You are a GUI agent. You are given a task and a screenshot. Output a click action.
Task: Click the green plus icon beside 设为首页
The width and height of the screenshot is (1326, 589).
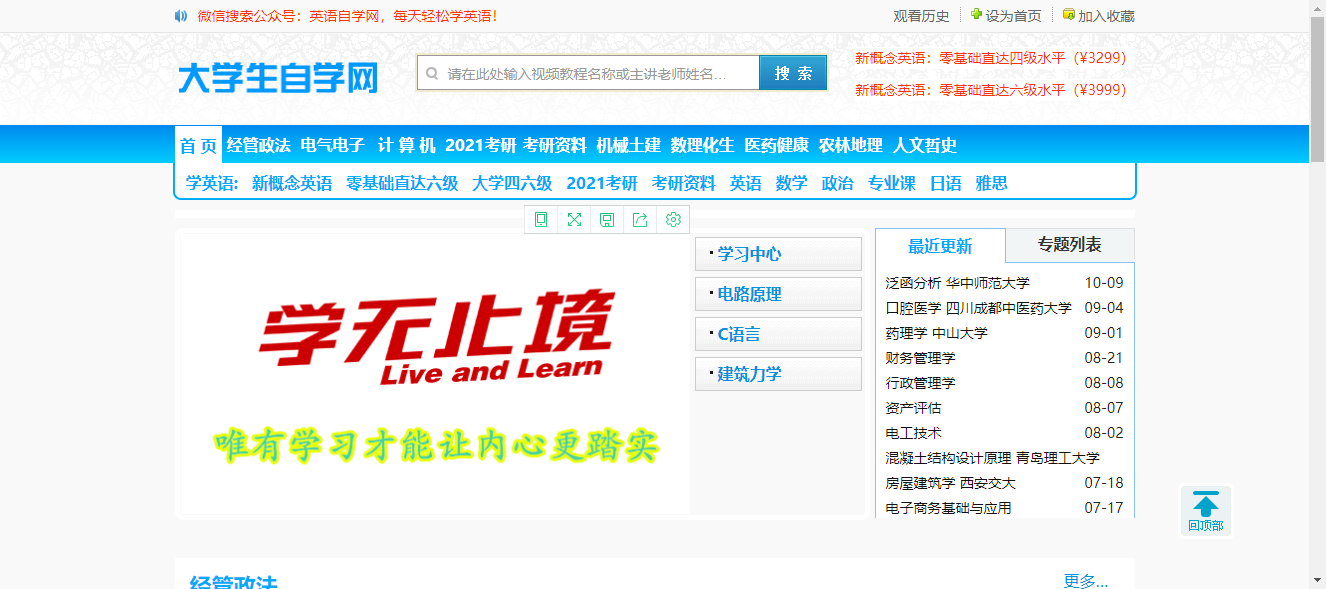[975, 15]
